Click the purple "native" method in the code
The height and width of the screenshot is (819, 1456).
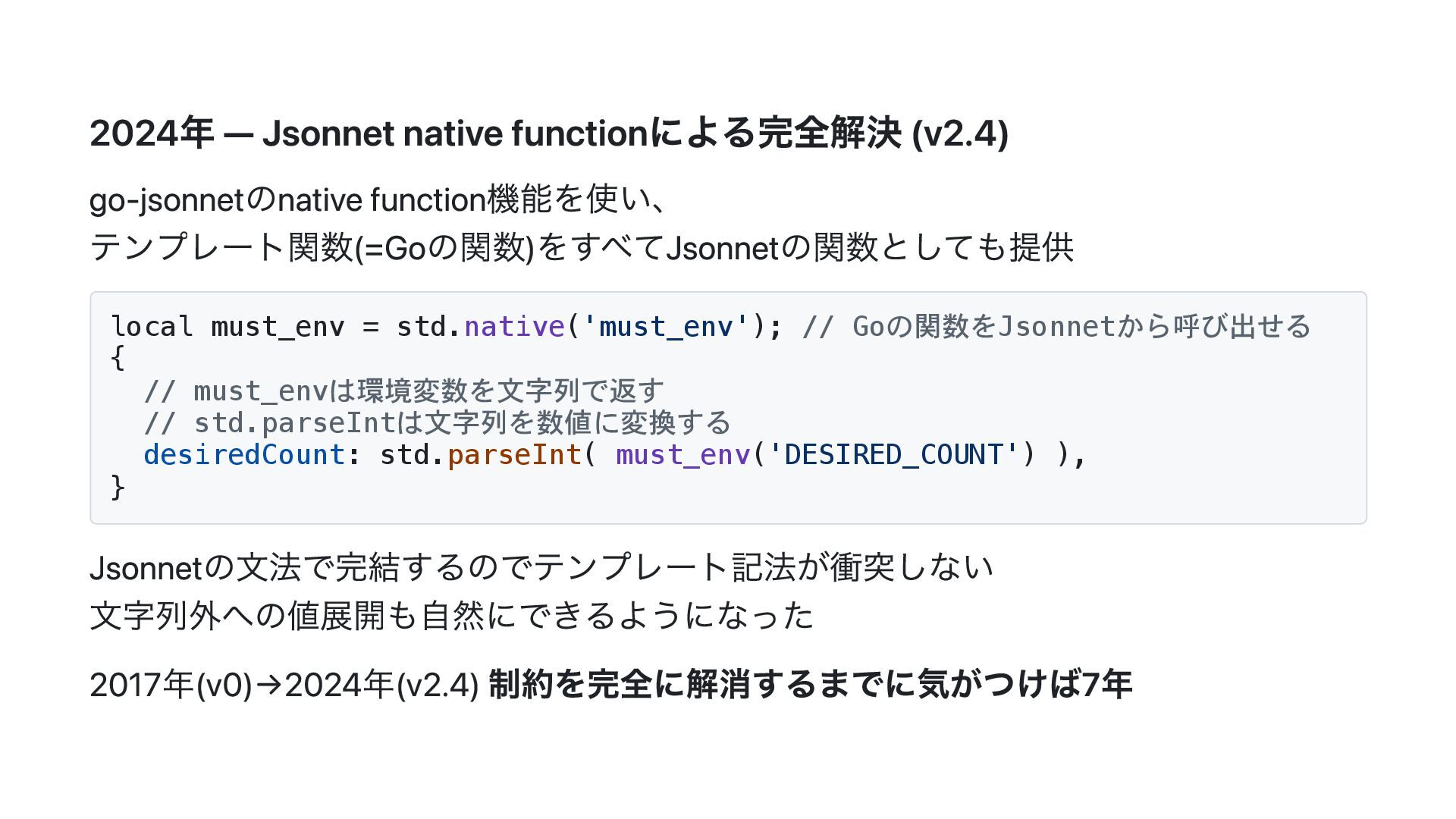click(x=514, y=327)
